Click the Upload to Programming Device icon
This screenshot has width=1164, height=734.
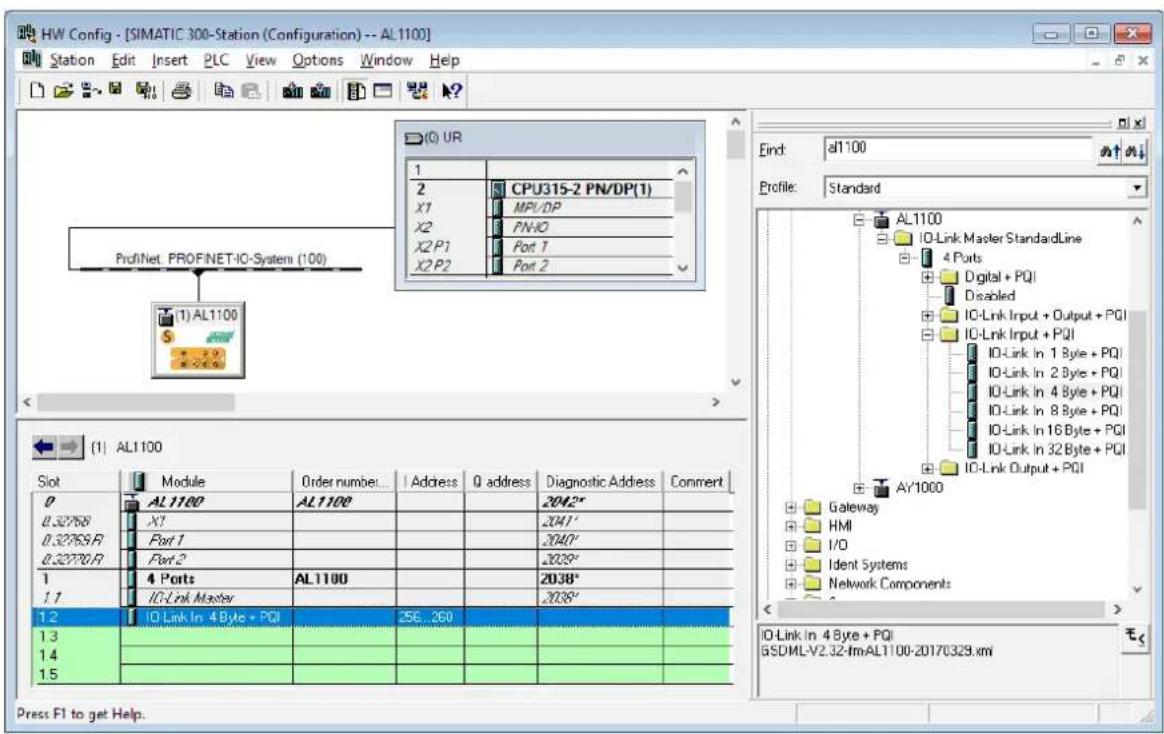(x=321, y=91)
